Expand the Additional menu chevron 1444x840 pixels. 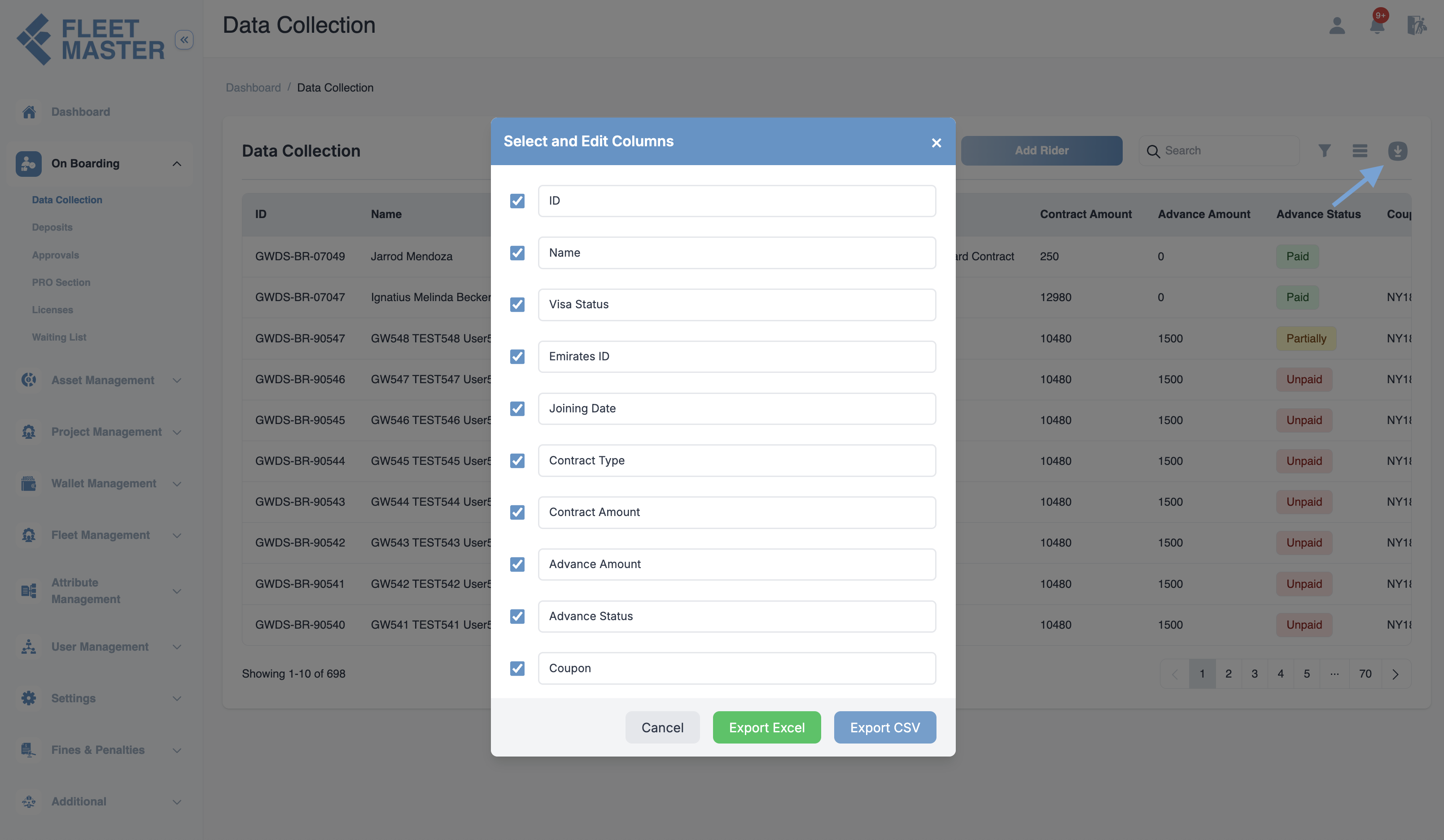[177, 802]
